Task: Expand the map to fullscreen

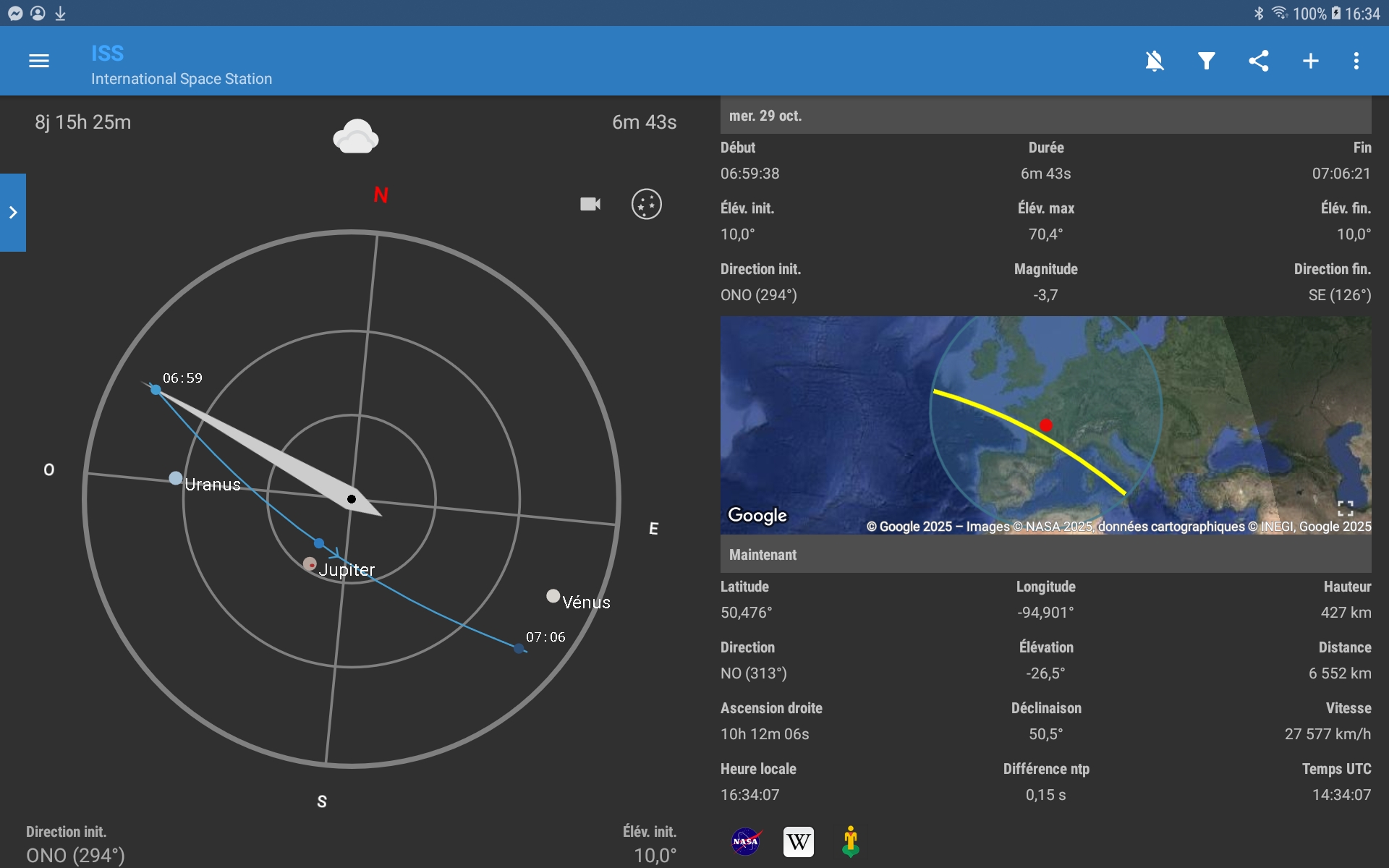Action: click(1345, 509)
